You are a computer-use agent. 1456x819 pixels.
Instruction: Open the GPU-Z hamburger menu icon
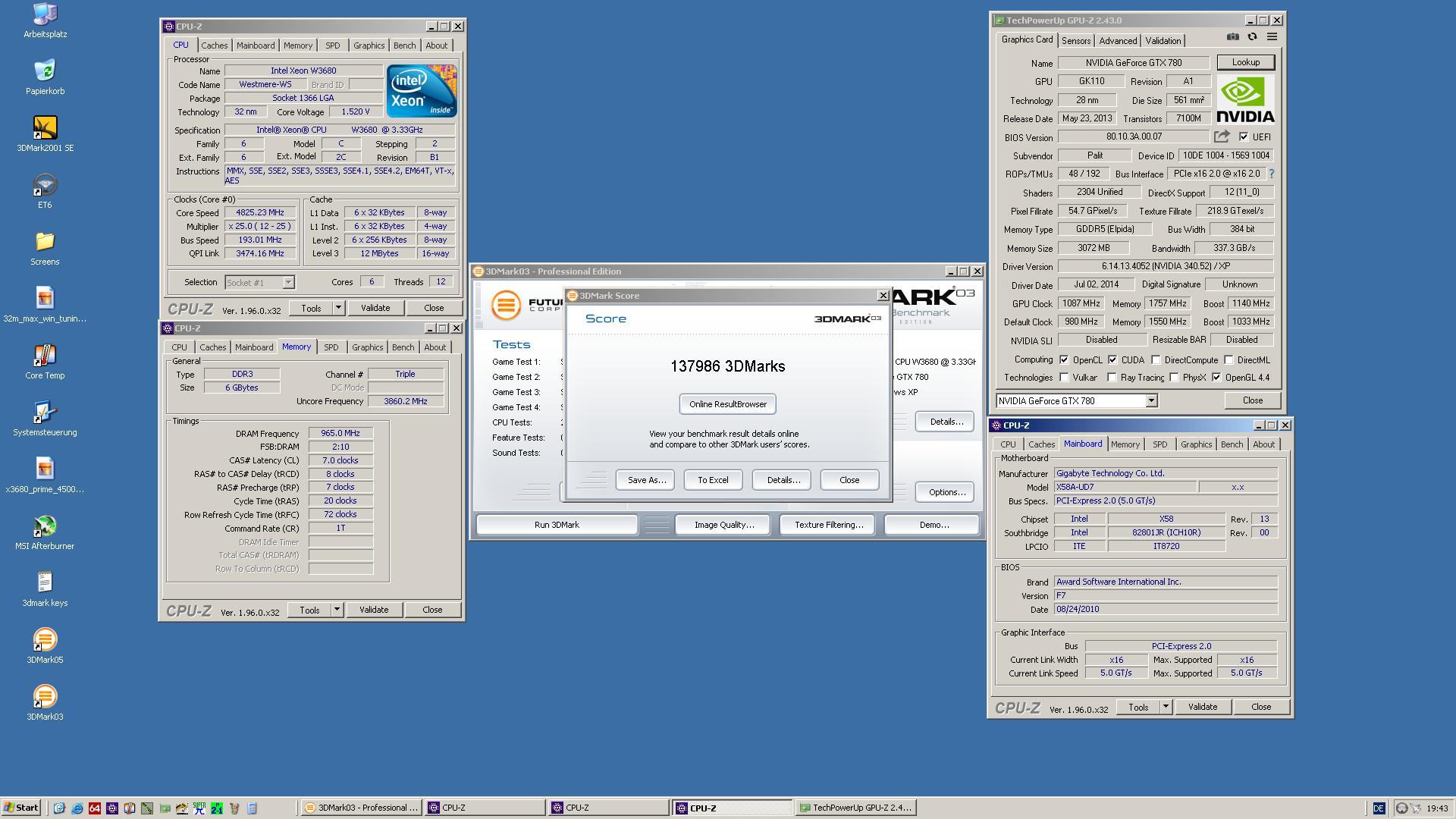[1272, 37]
